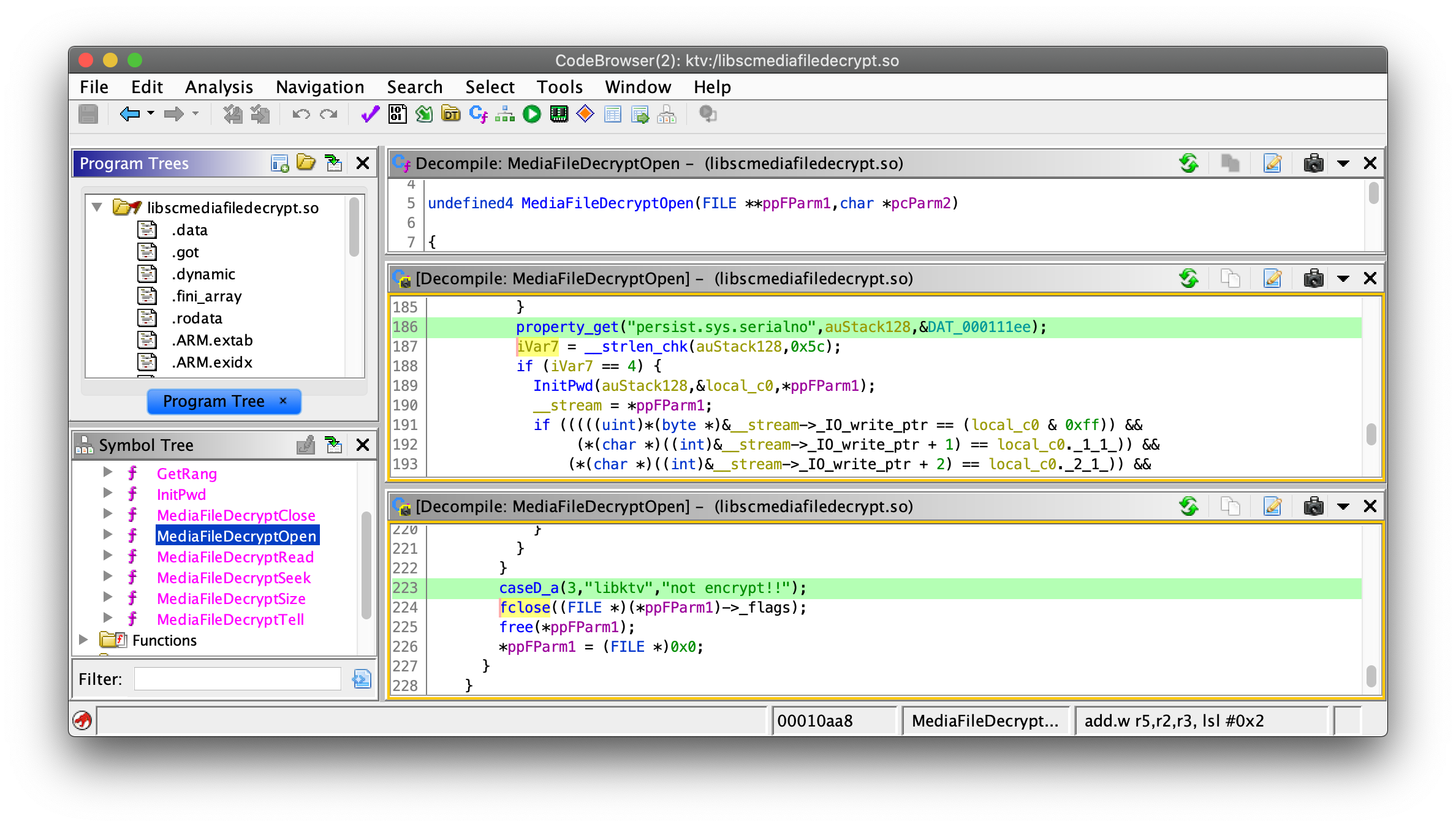The width and height of the screenshot is (1456, 827).
Task: Click the Decompiler Cf toolbar icon
Action: [x=478, y=114]
